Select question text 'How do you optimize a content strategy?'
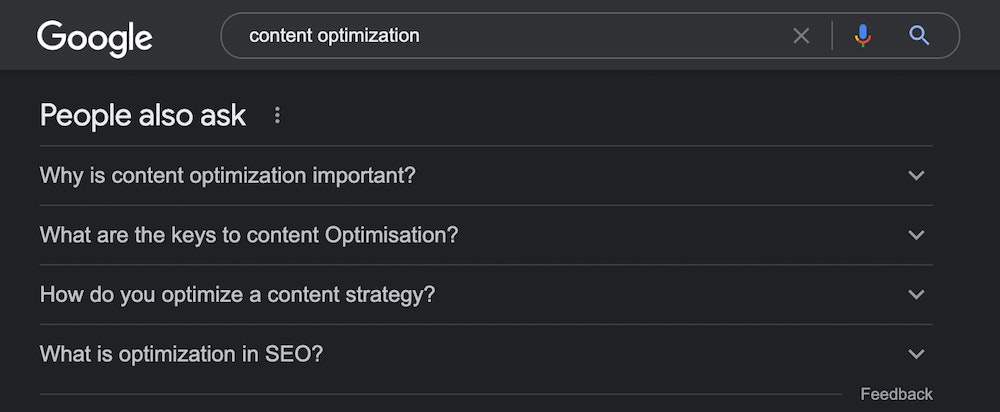This screenshot has height=412, width=1000. (x=237, y=295)
